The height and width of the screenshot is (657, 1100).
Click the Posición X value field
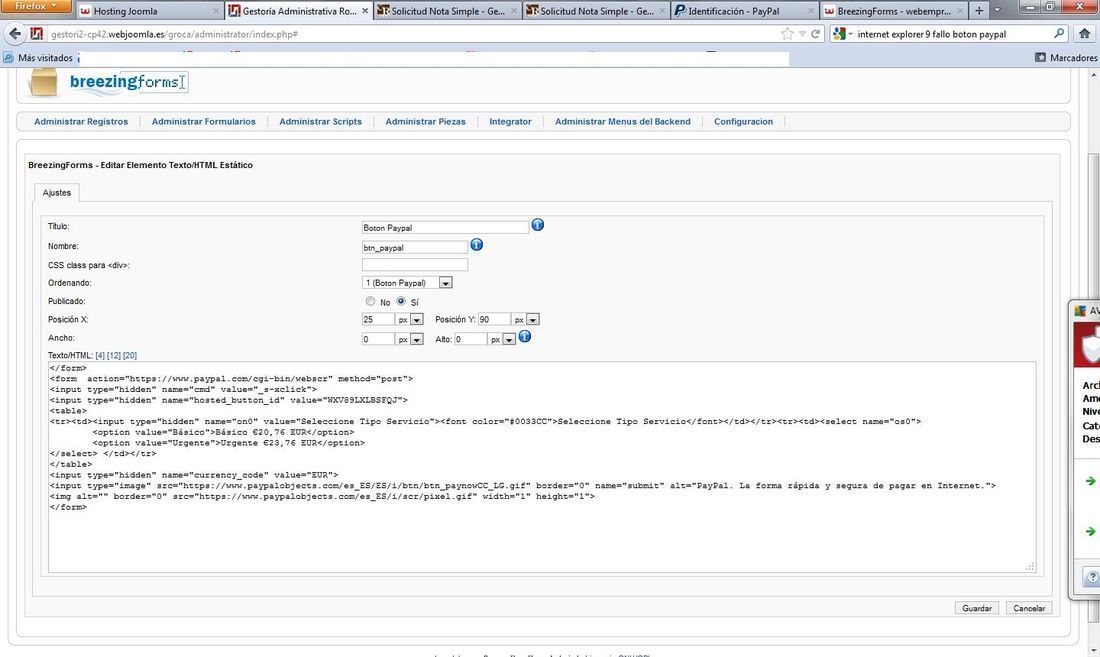tap(378, 320)
